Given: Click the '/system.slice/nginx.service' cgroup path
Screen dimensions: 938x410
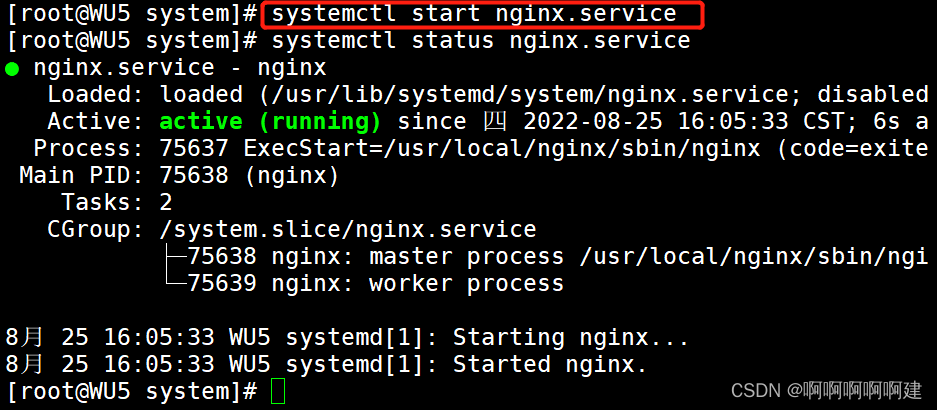Looking at the screenshot, I should [x=348, y=229].
